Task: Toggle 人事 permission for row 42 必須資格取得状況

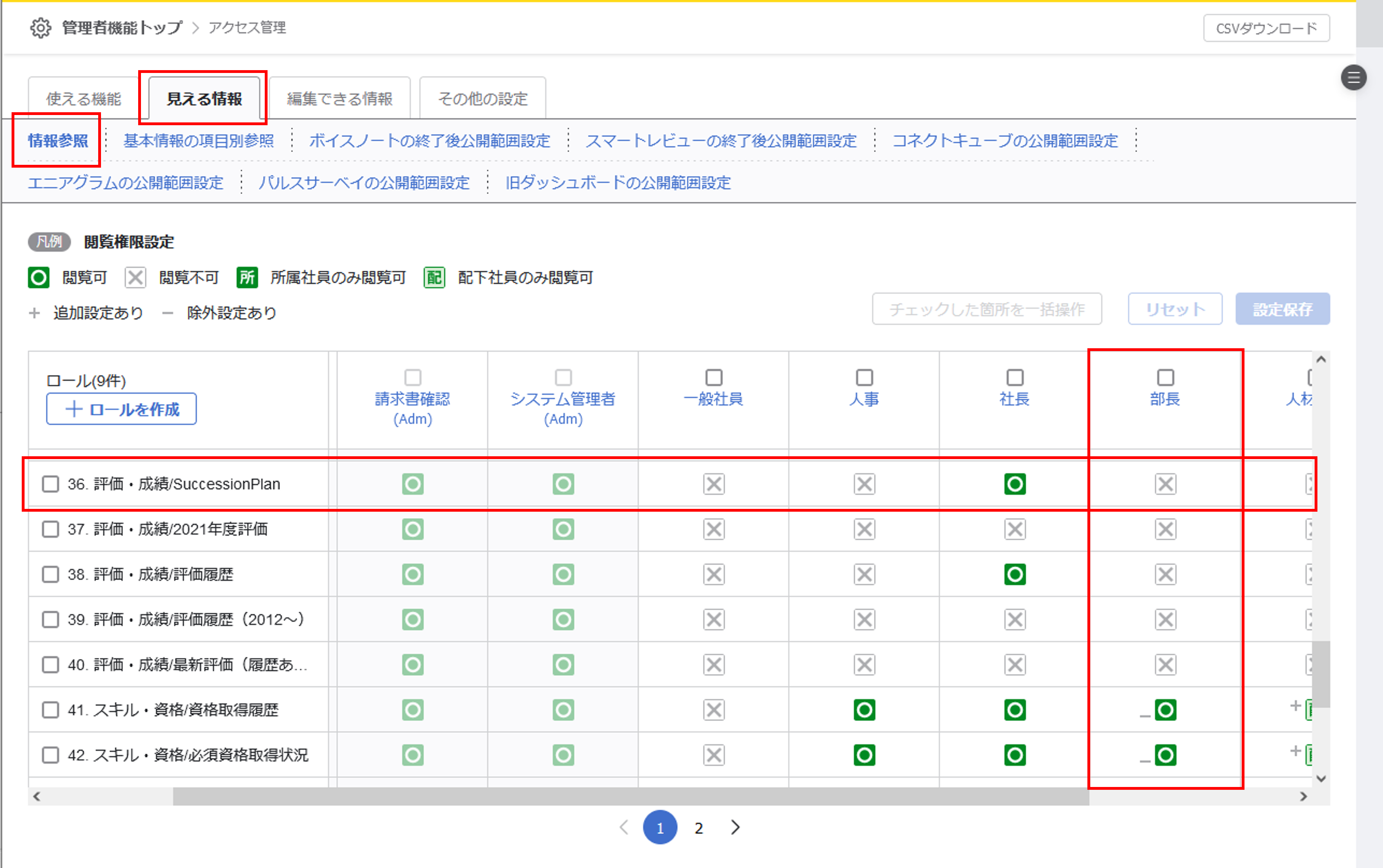Action: (x=864, y=755)
